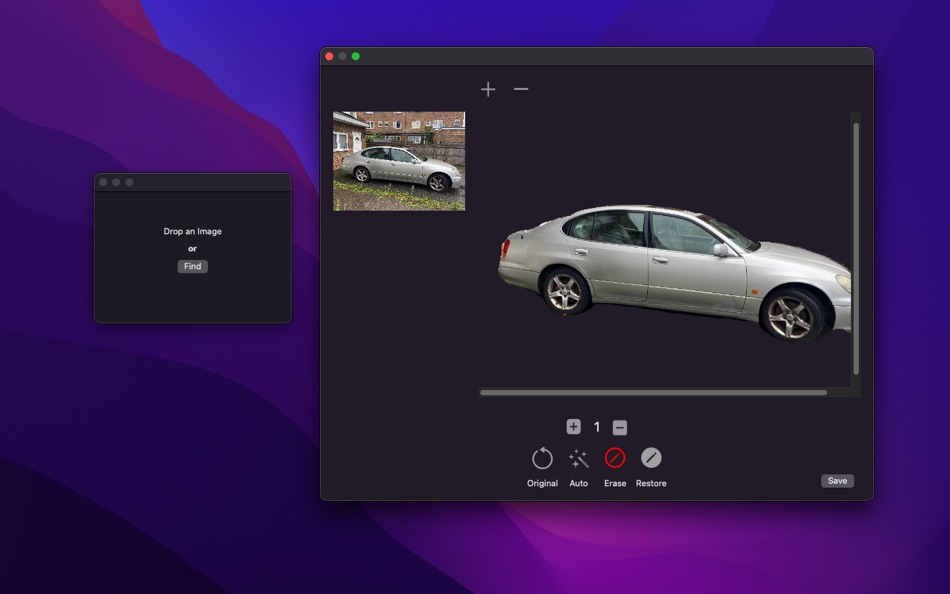Close the editor window with red button
Image resolution: width=950 pixels, height=594 pixels.
tap(329, 56)
